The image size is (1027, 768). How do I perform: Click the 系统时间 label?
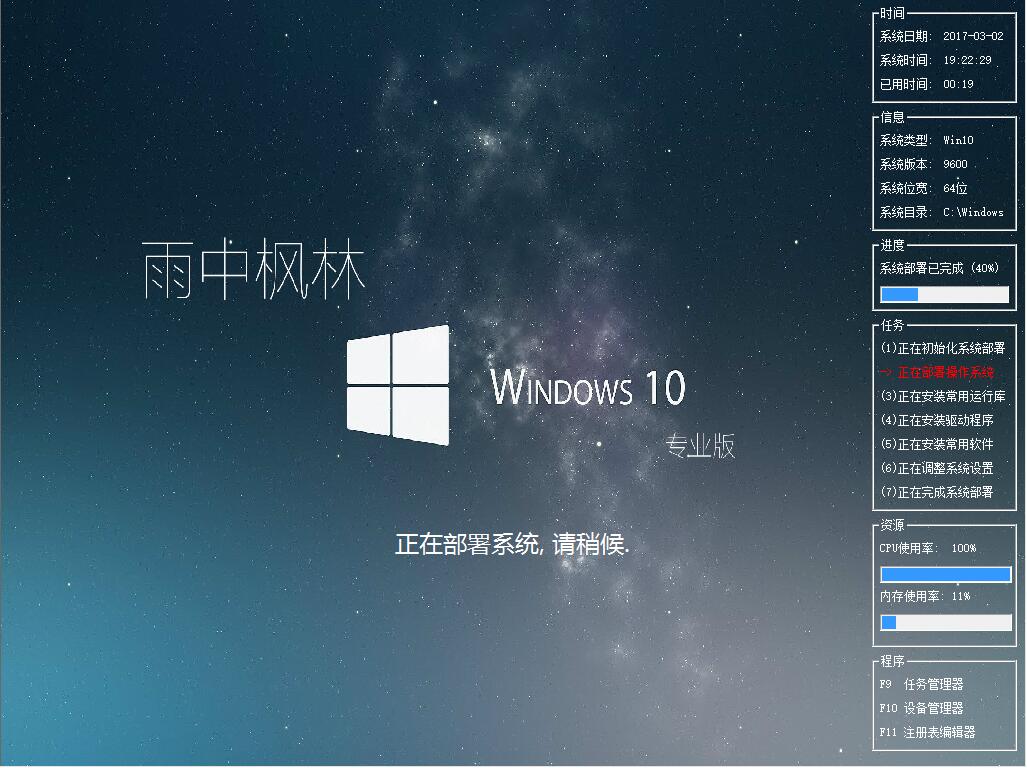point(905,60)
